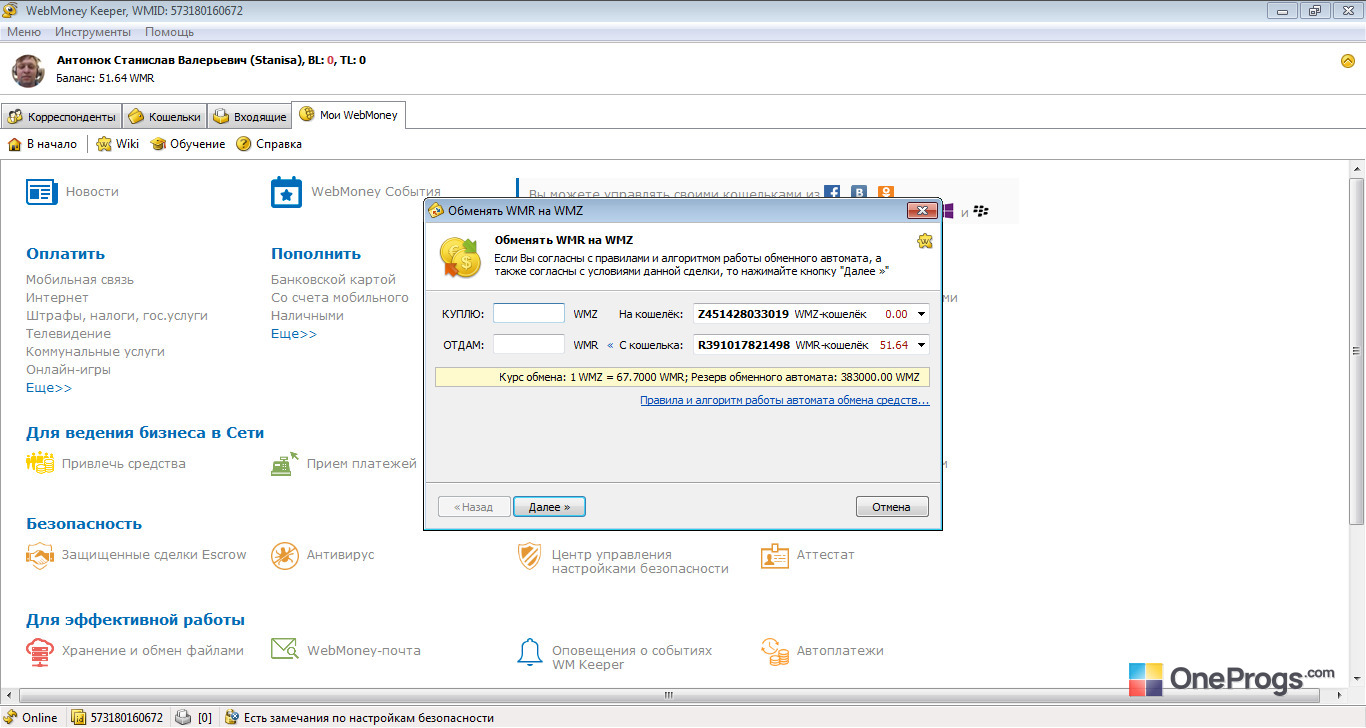Switch to the Кошельки tab
The width and height of the screenshot is (1366, 728).
click(x=165, y=116)
